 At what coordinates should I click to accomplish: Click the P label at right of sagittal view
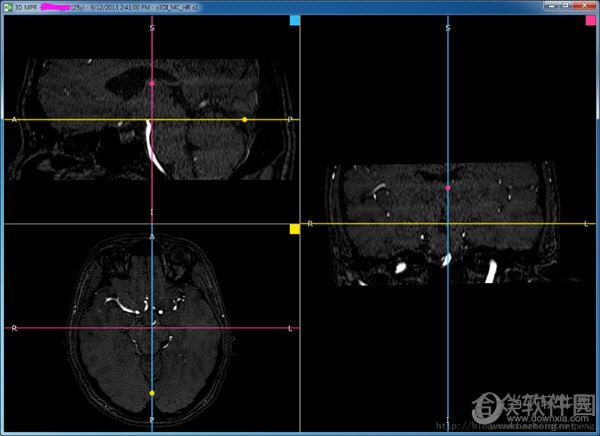tap(290, 120)
